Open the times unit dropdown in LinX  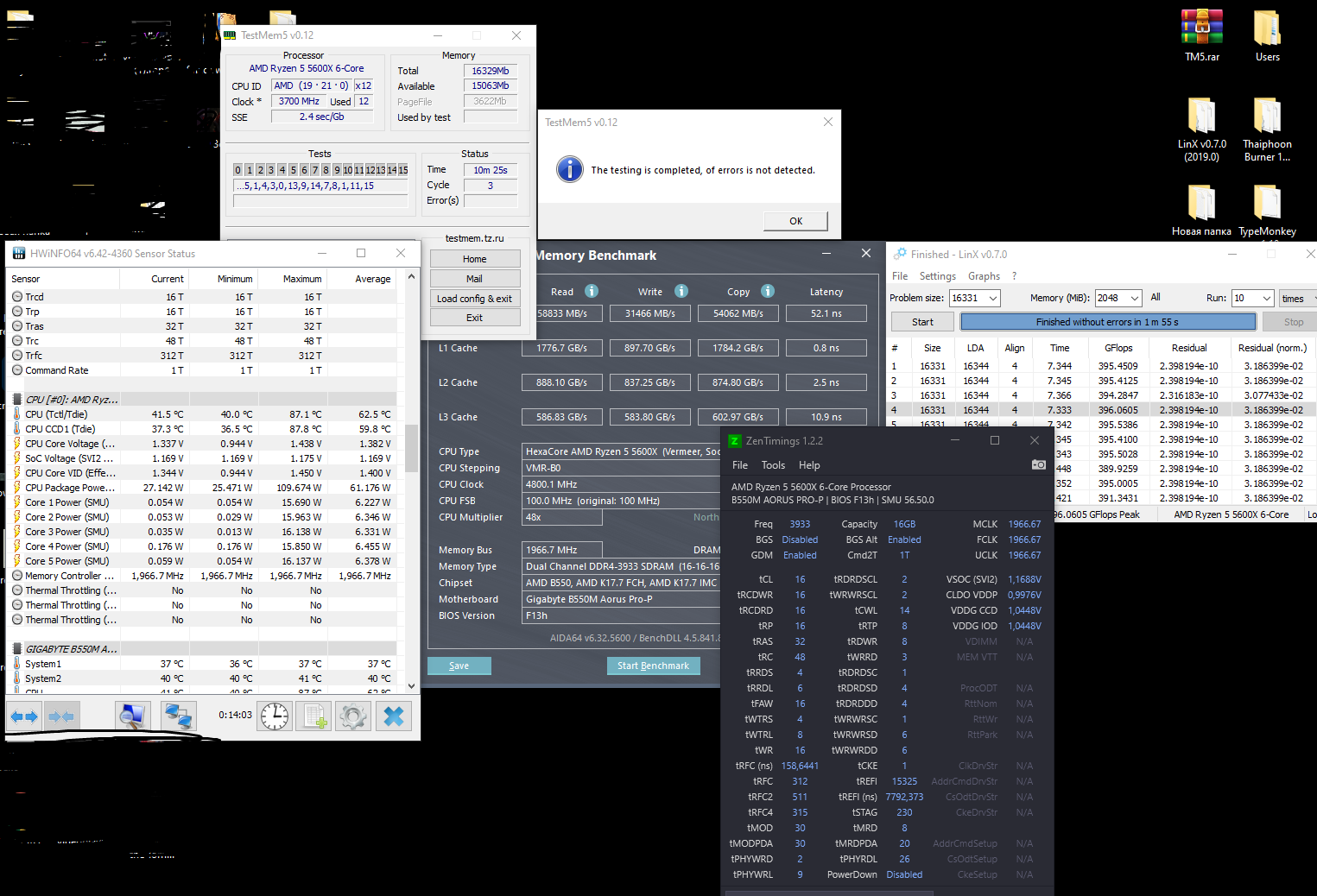coord(1298,298)
